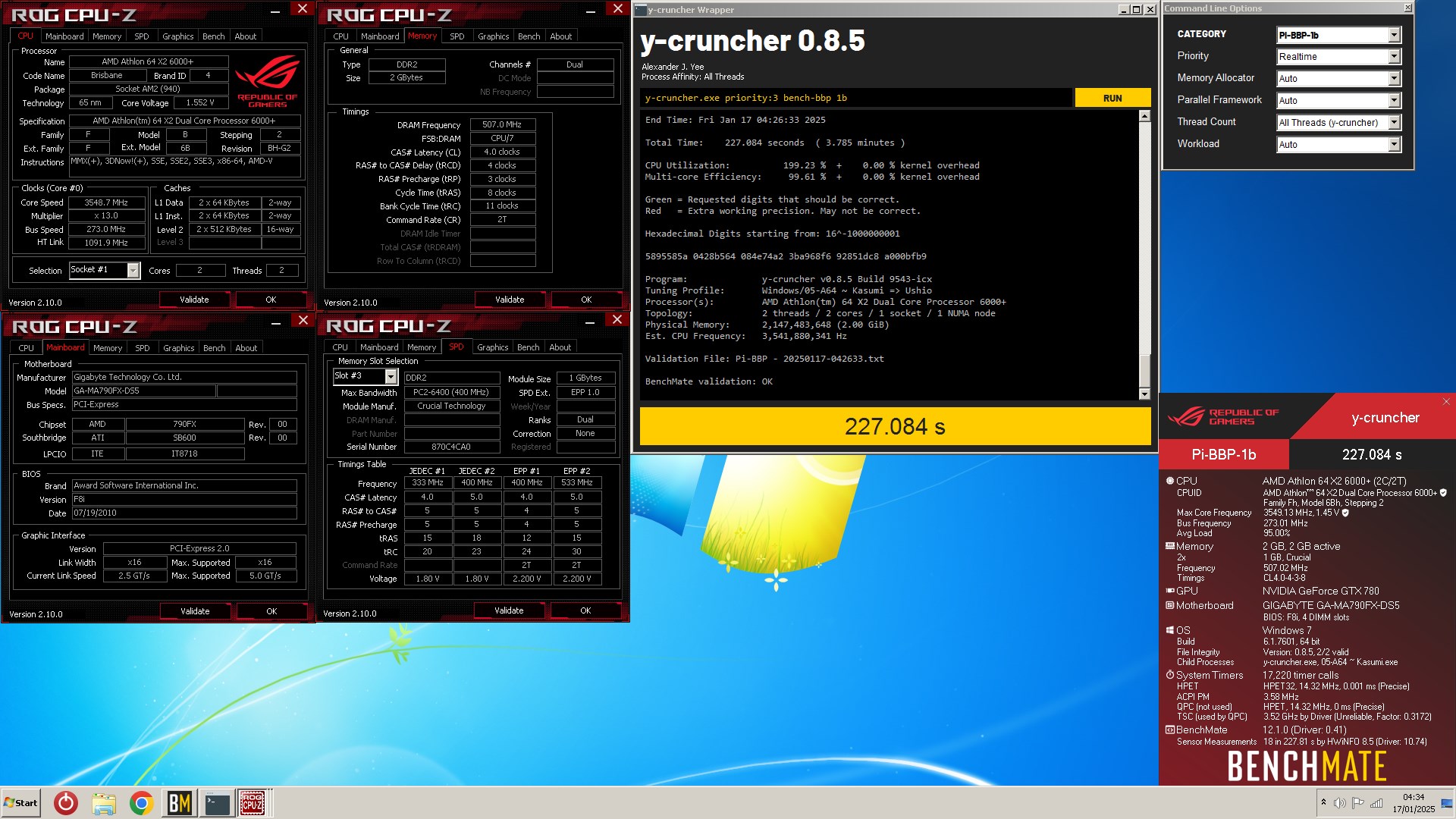
Task: Open Bench tab in CPU-Z window showing CPU tab
Action: coord(214,36)
